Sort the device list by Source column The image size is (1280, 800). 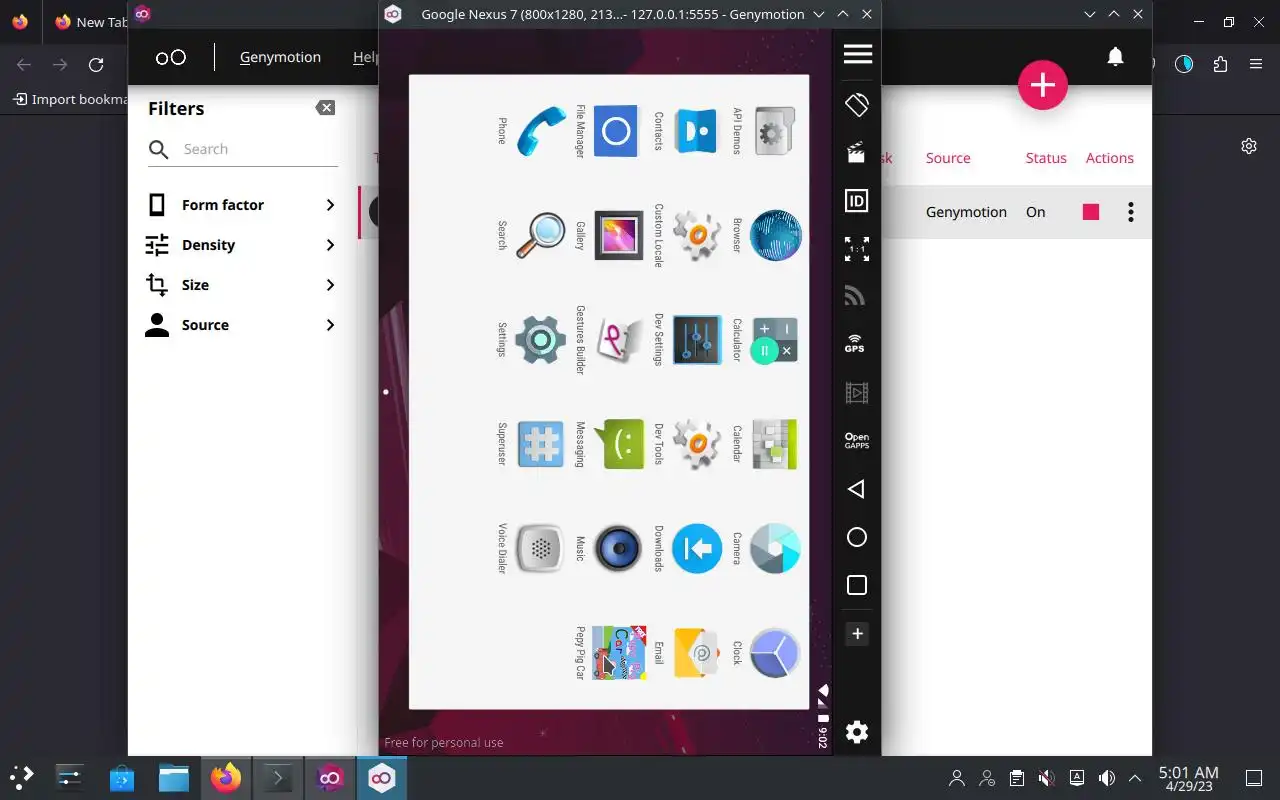tap(948, 158)
